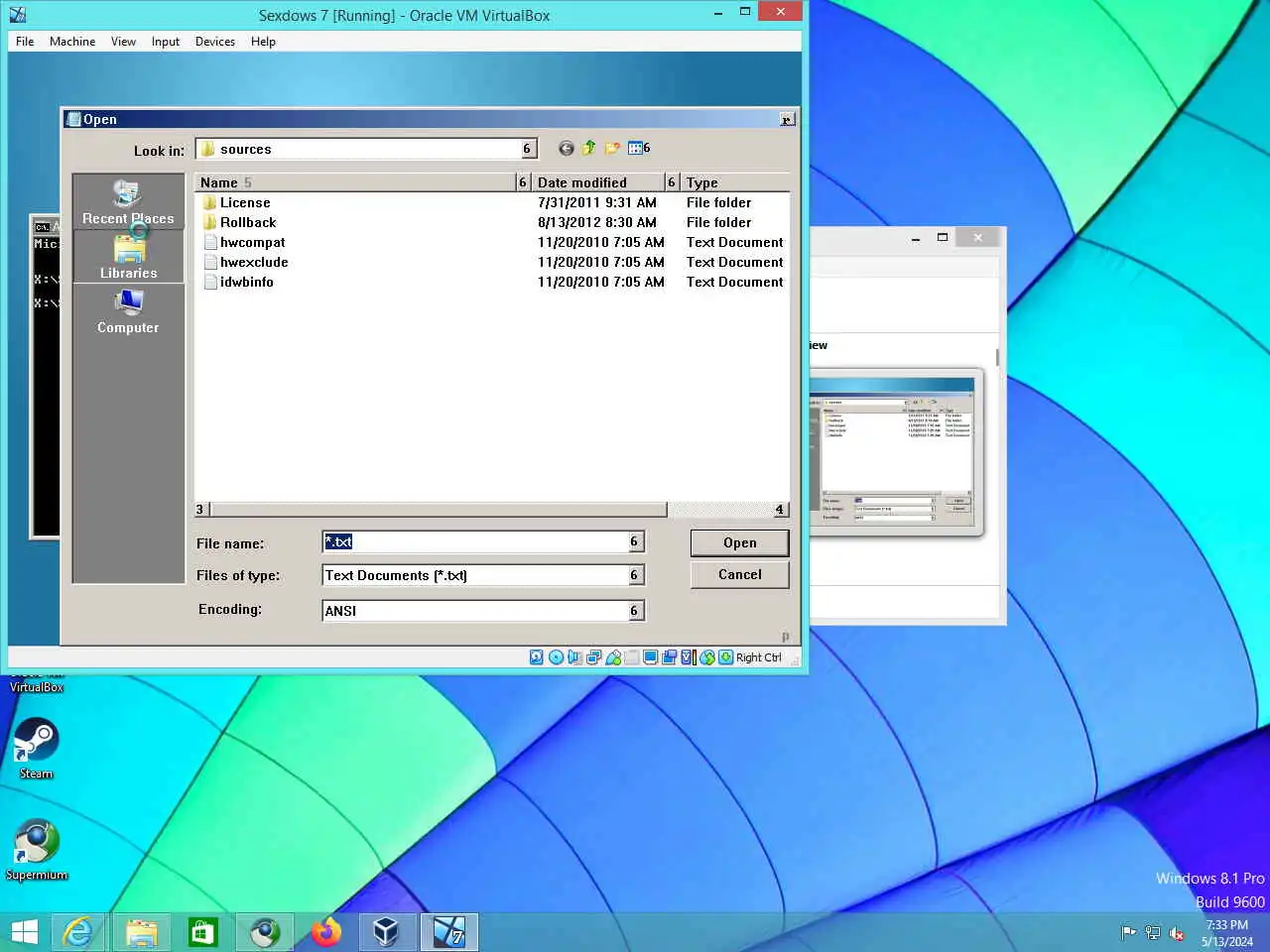Create a new folder in sources
Image resolution: width=1270 pixels, height=952 pixels.
tap(612, 149)
